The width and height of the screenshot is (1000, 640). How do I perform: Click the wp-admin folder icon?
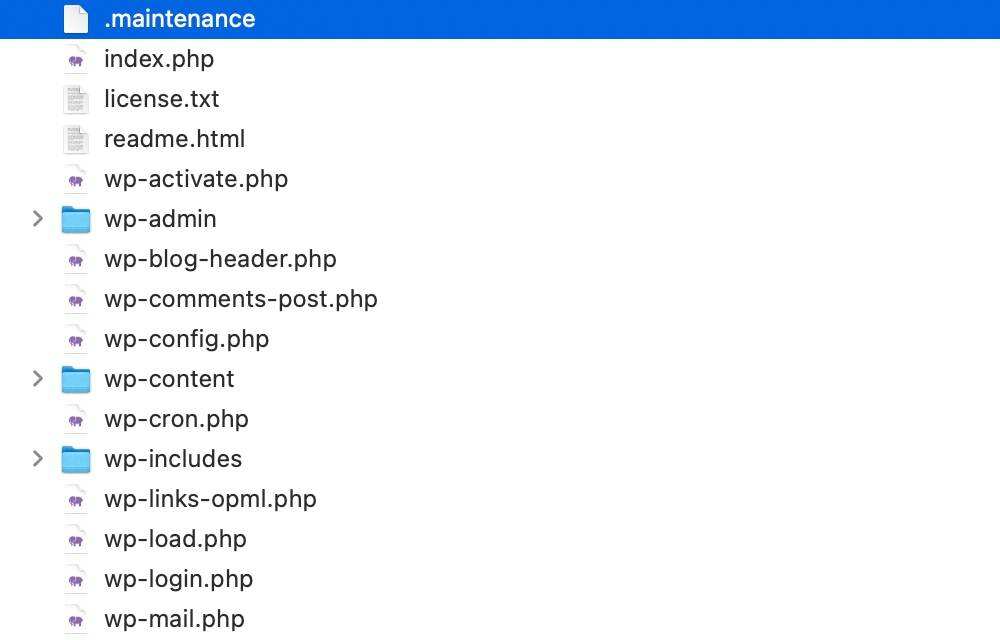tap(76, 219)
